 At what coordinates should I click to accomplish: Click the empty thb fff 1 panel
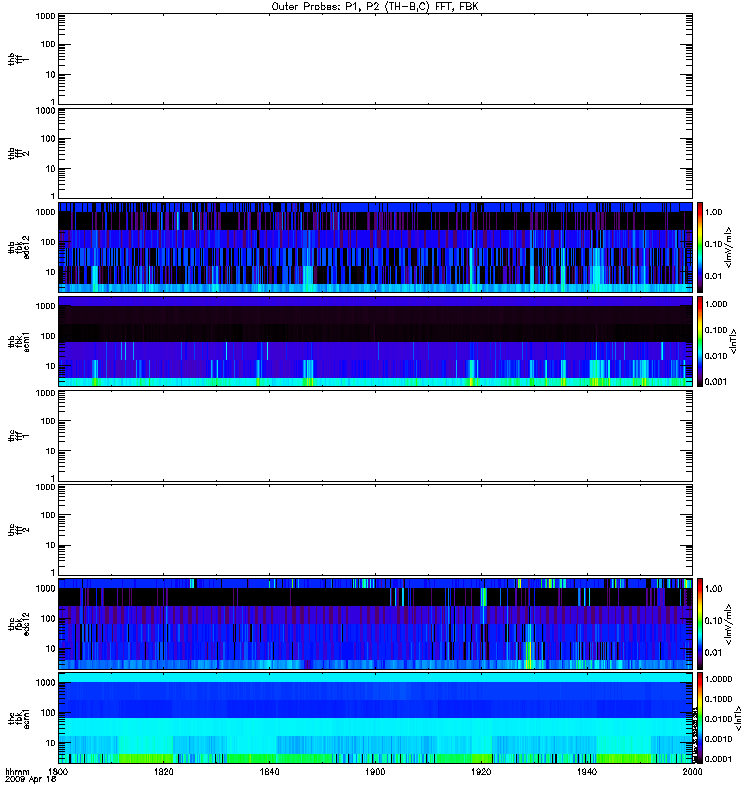375,59
